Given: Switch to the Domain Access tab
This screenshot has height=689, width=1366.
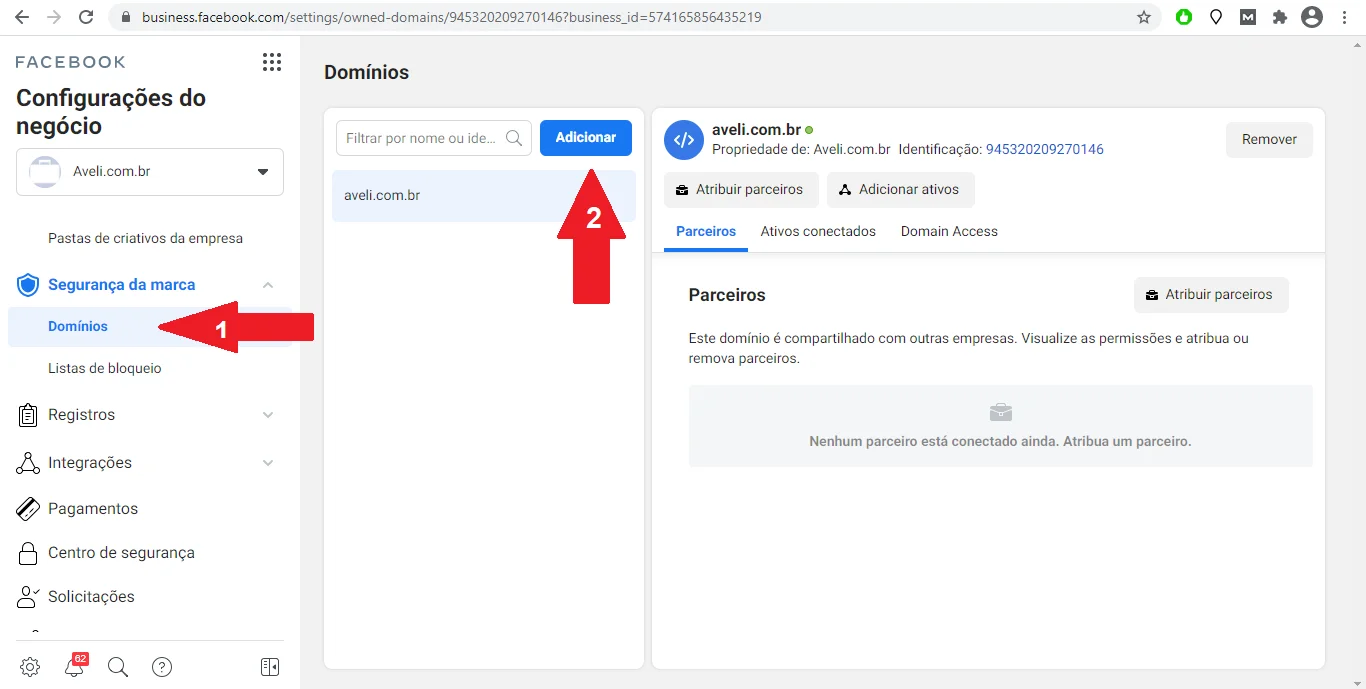Looking at the screenshot, I should (x=949, y=232).
